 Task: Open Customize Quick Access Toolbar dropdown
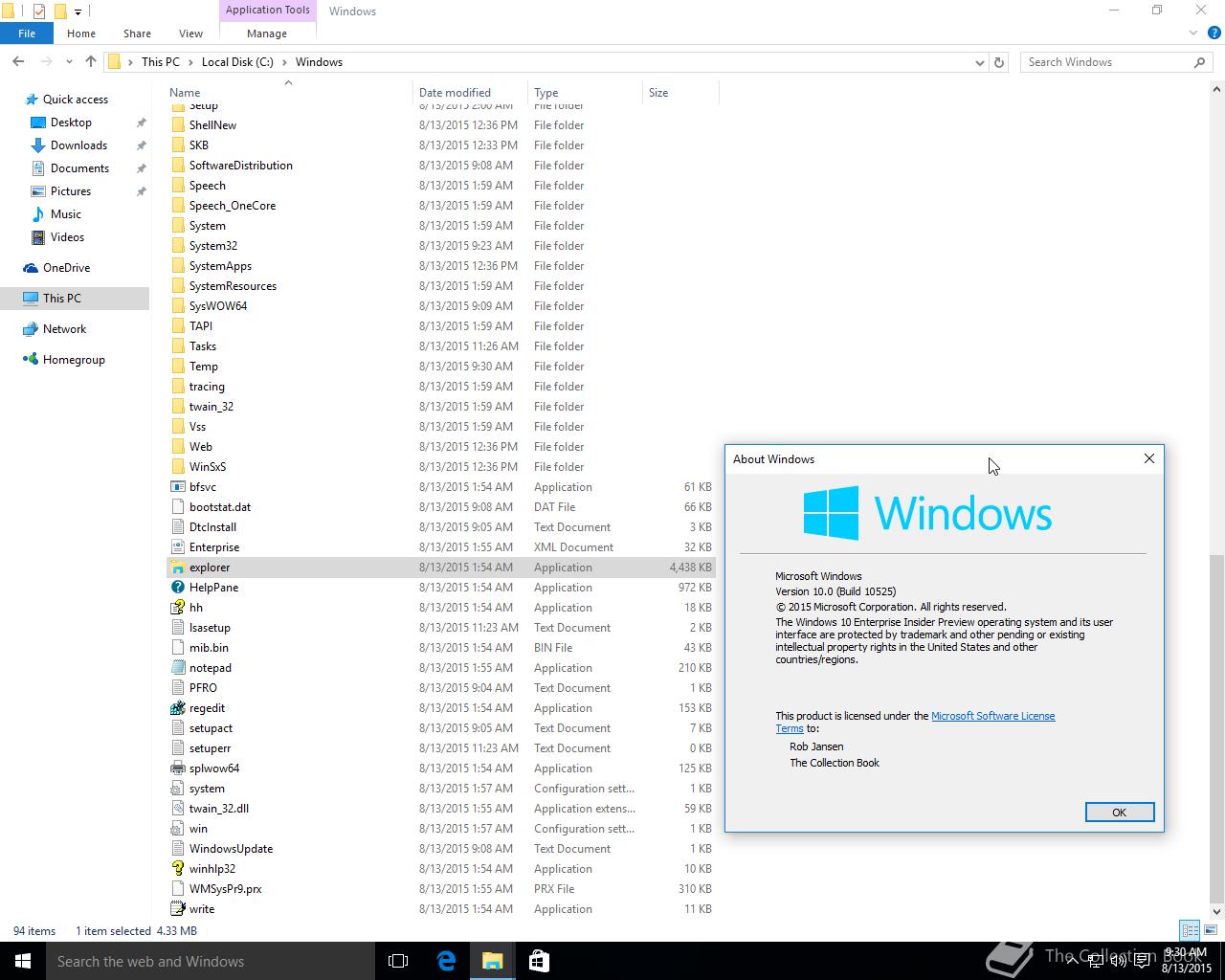point(78,12)
